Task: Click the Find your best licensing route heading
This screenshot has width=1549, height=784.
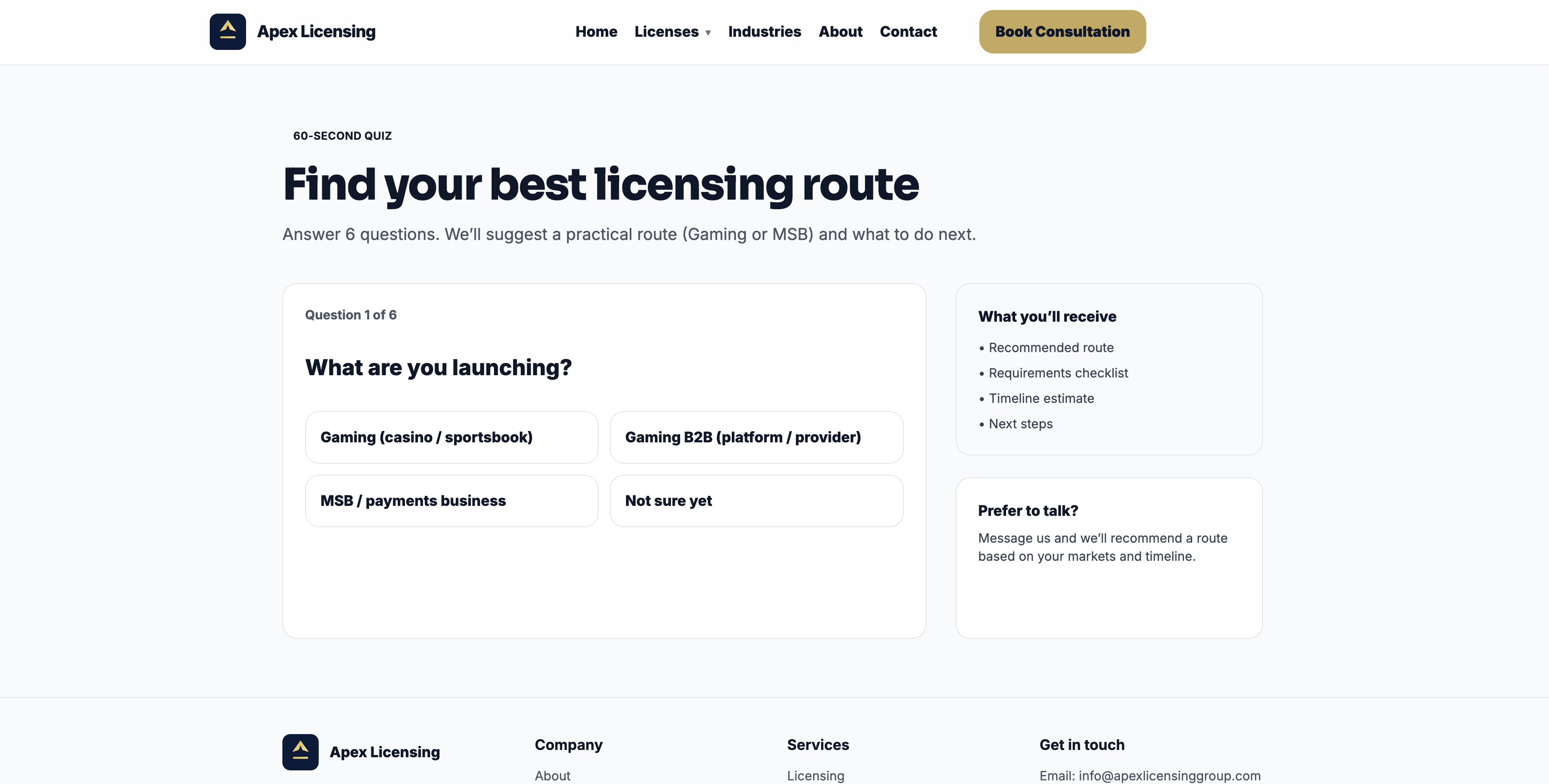Action: [601, 186]
